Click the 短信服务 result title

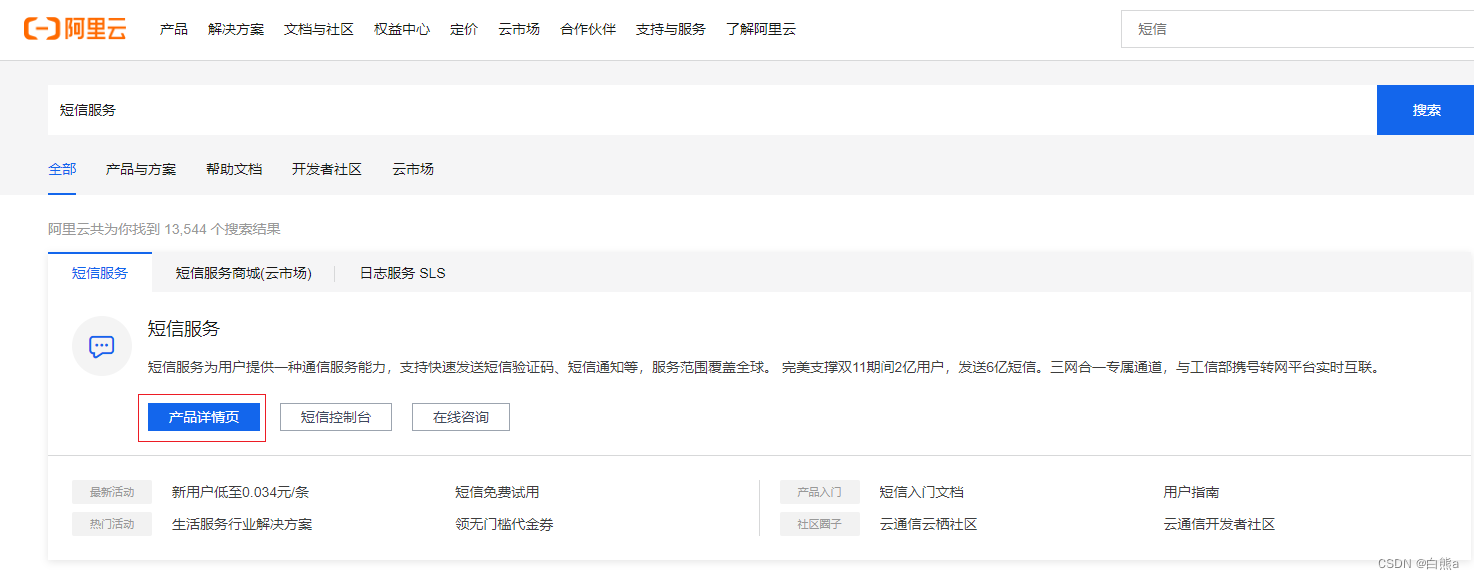coord(184,328)
